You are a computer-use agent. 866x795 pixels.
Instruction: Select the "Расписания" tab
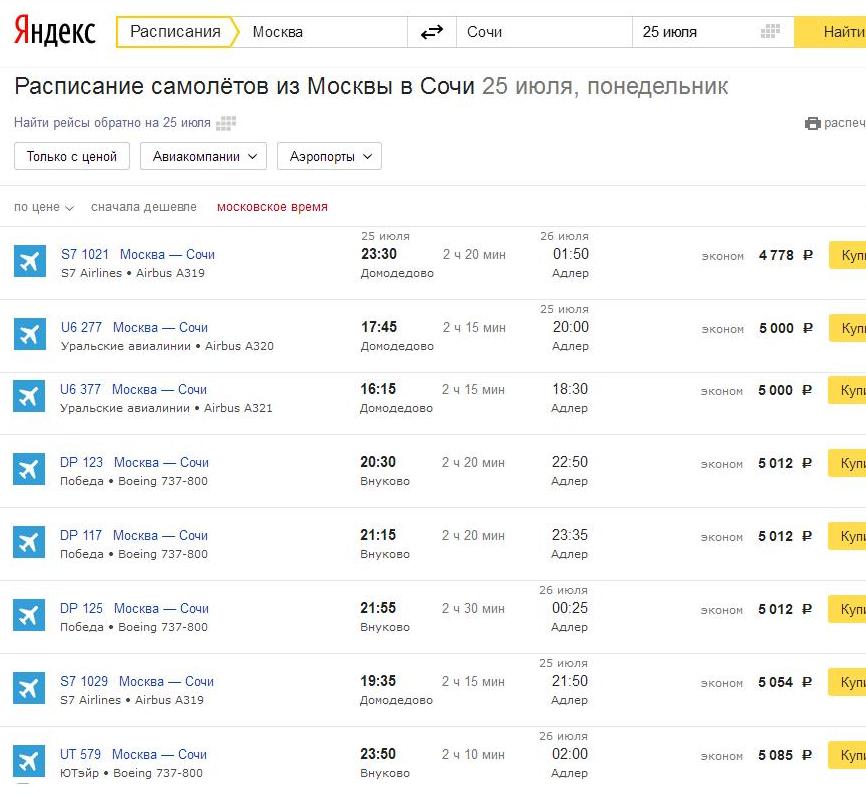[x=175, y=32]
